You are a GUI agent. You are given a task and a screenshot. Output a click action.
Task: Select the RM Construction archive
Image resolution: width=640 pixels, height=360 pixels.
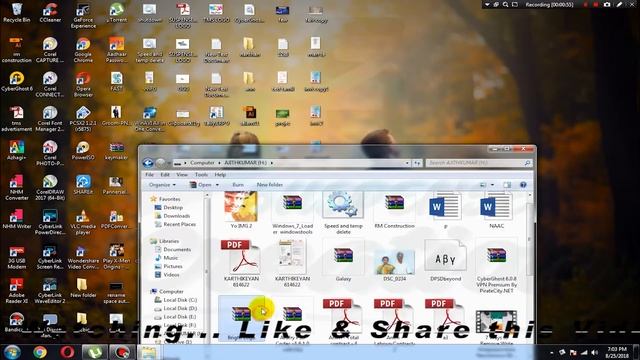click(x=394, y=210)
